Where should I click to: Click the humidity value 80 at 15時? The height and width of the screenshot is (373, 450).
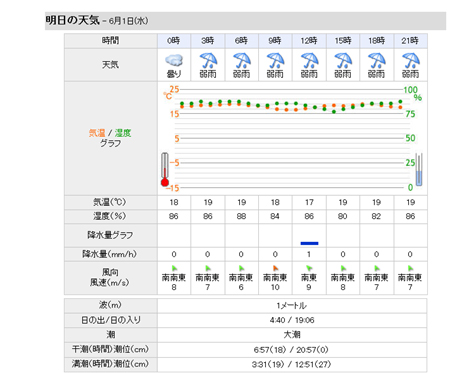tap(343, 216)
